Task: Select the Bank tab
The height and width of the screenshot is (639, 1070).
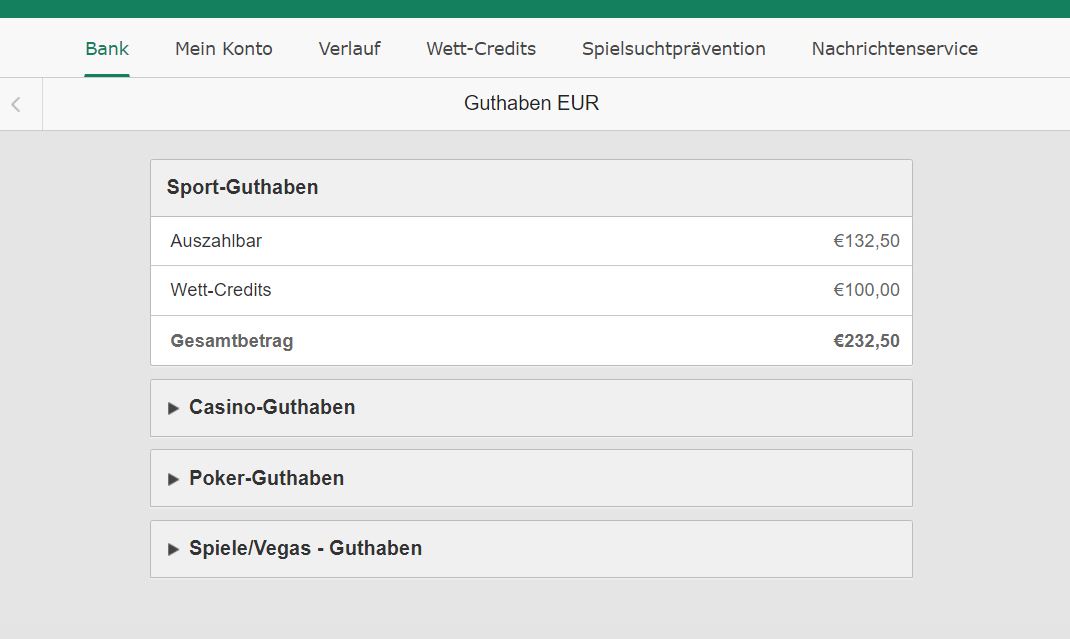Action: click(x=107, y=48)
